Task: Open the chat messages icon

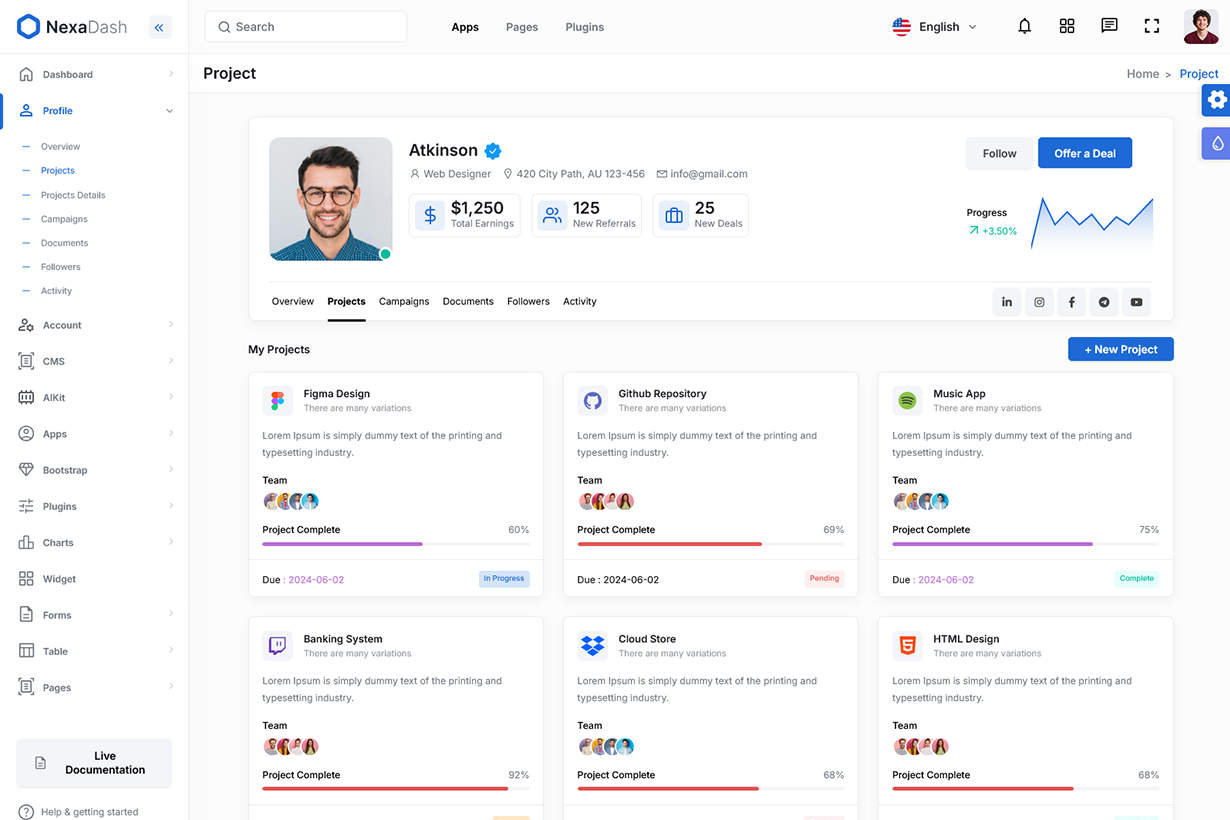Action: [1109, 27]
